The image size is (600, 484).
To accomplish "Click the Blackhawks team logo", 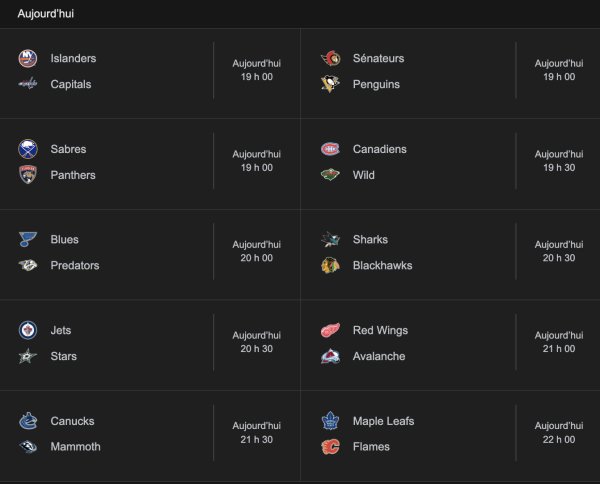I will tap(330, 266).
